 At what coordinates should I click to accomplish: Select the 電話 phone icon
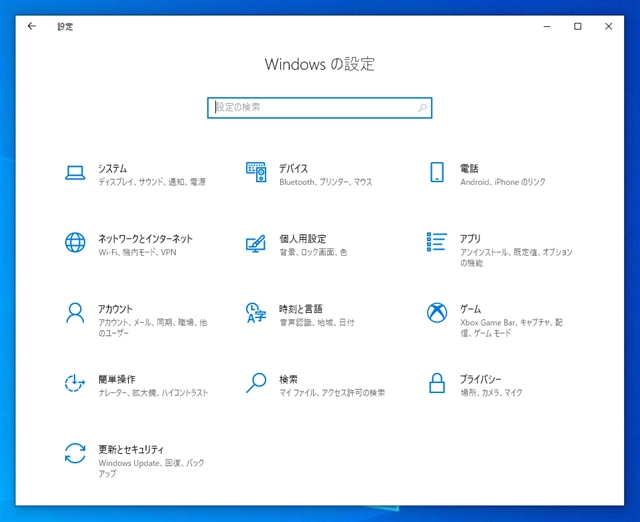437,172
